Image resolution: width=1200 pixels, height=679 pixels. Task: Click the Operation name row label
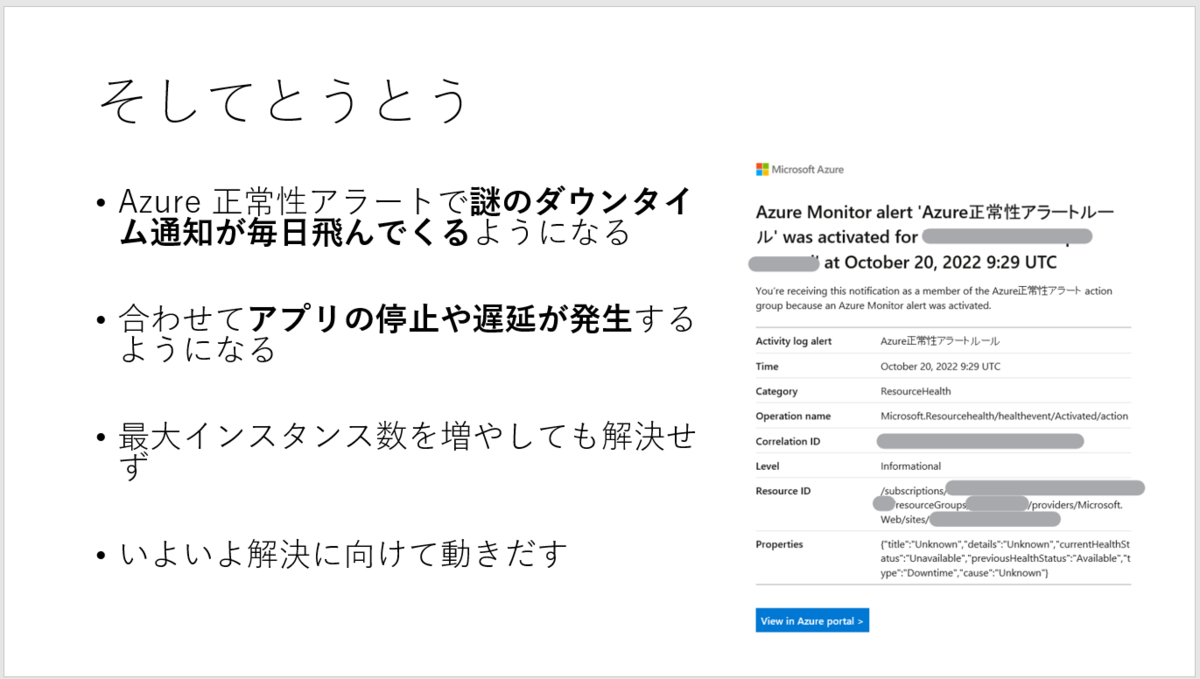pyautogui.click(x=793, y=416)
